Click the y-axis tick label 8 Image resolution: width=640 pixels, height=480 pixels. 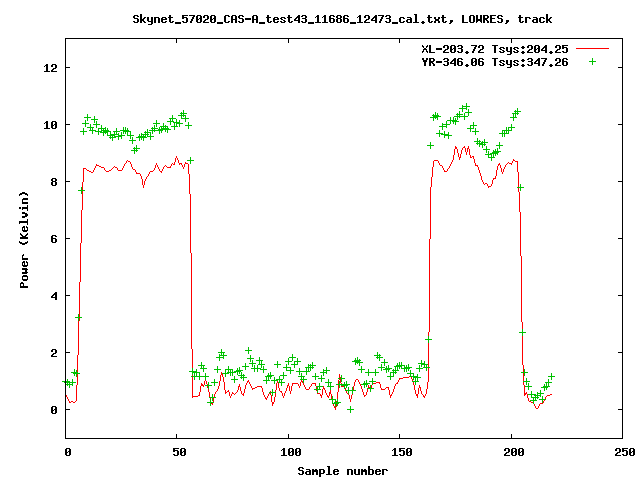(54, 182)
